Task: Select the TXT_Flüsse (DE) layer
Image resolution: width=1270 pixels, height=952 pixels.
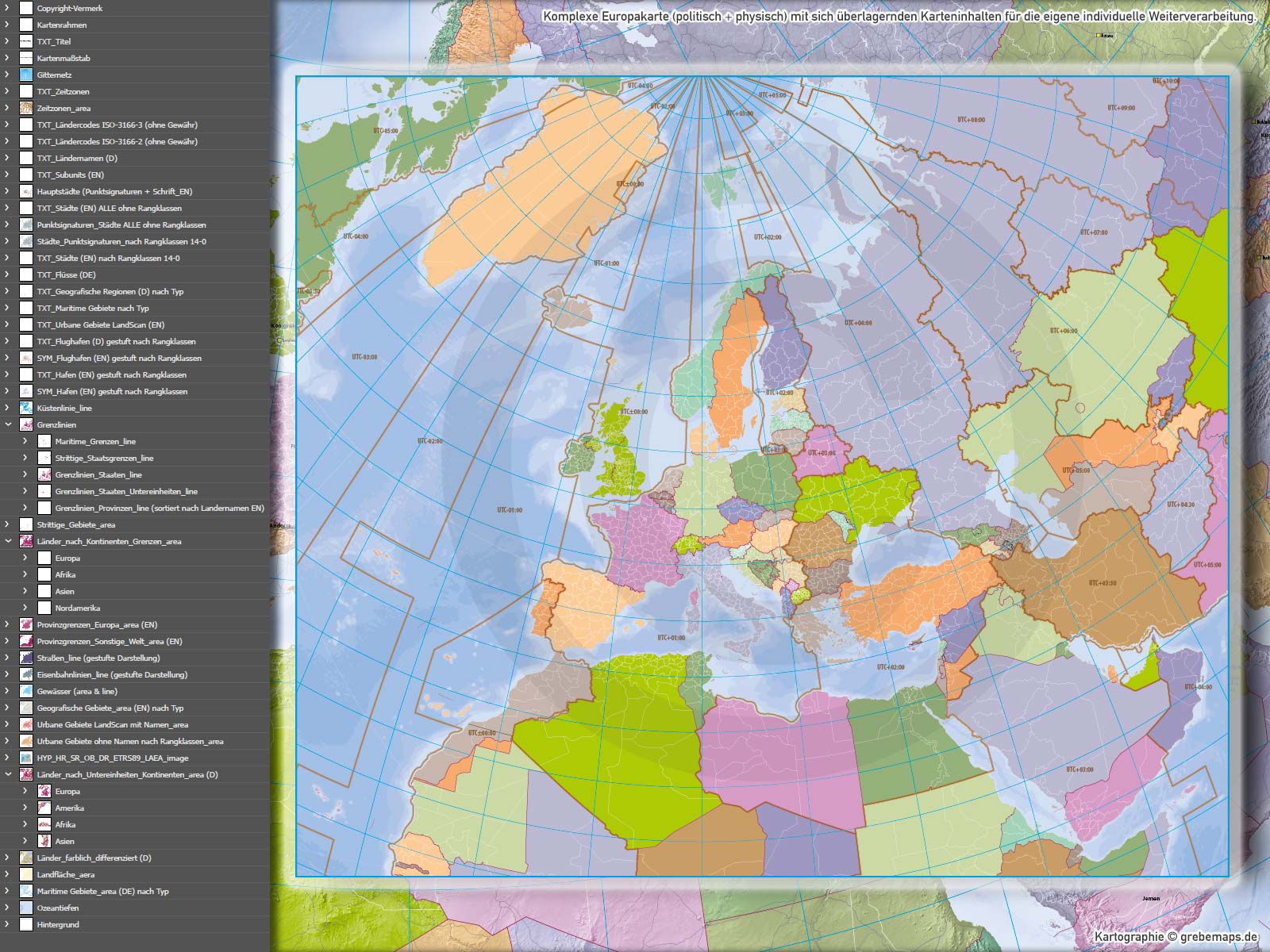Action: [x=66, y=274]
